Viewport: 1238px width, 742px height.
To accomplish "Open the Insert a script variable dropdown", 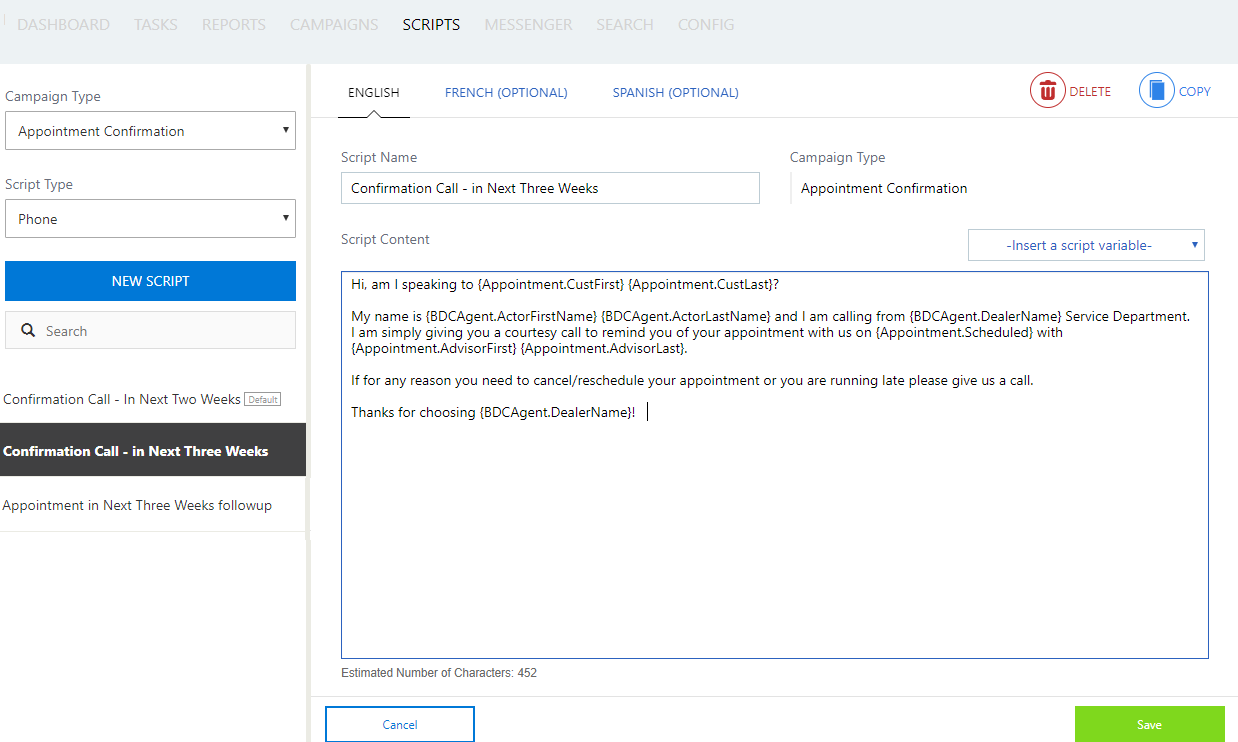I will [1086, 245].
